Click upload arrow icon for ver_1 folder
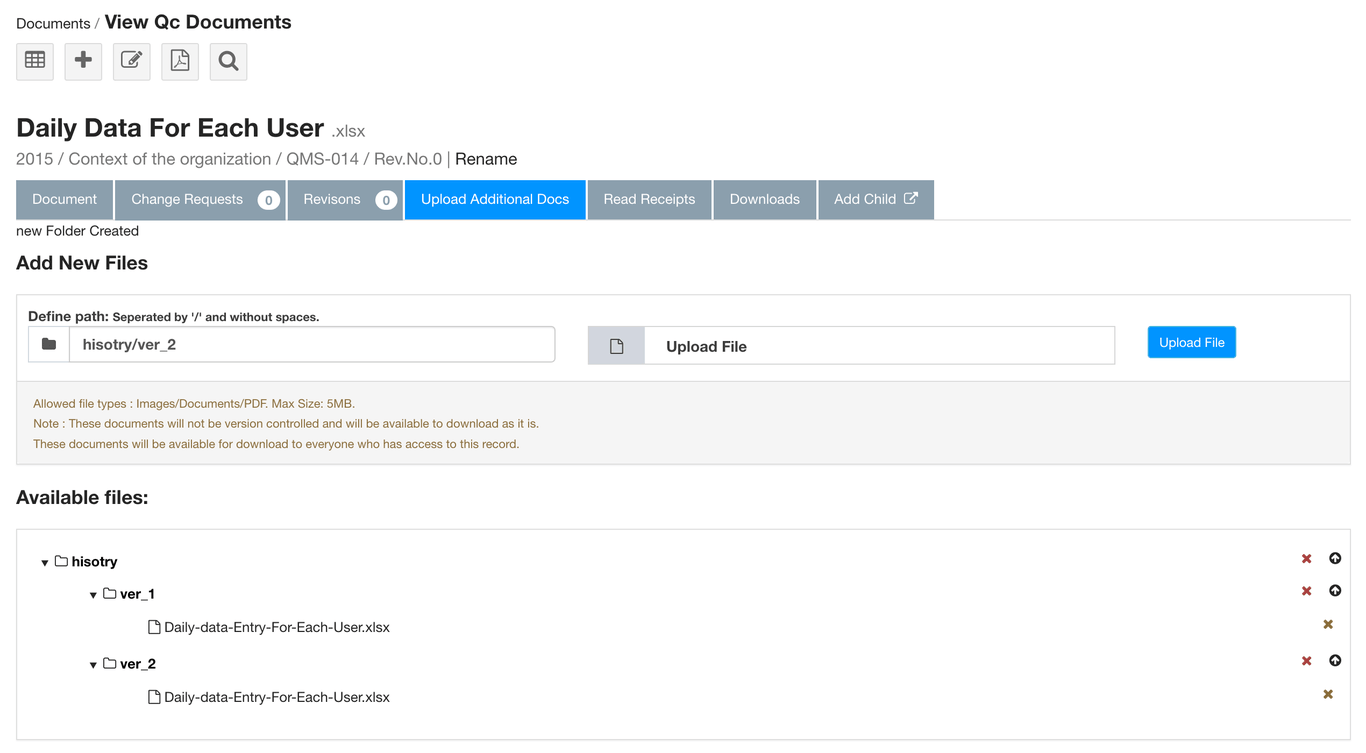 pyautogui.click(x=1335, y=591)
